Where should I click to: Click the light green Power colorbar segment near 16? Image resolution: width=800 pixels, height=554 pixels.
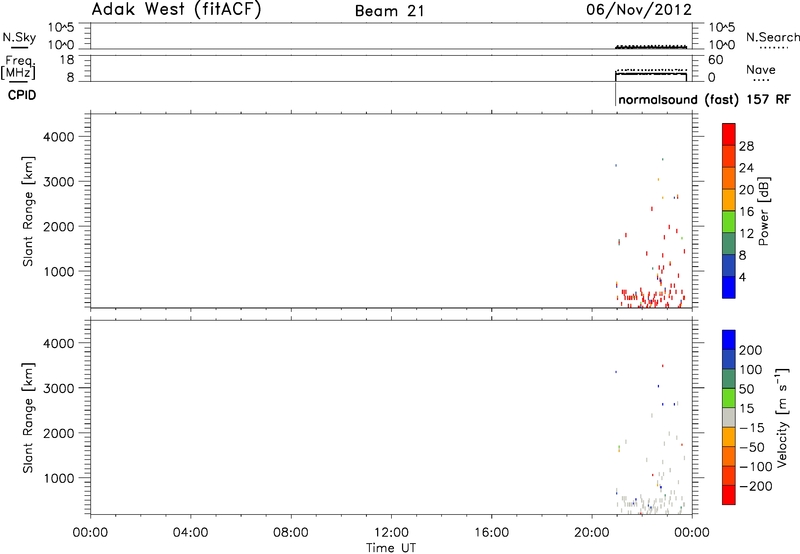pyautogui.click(x=729, y=221)
